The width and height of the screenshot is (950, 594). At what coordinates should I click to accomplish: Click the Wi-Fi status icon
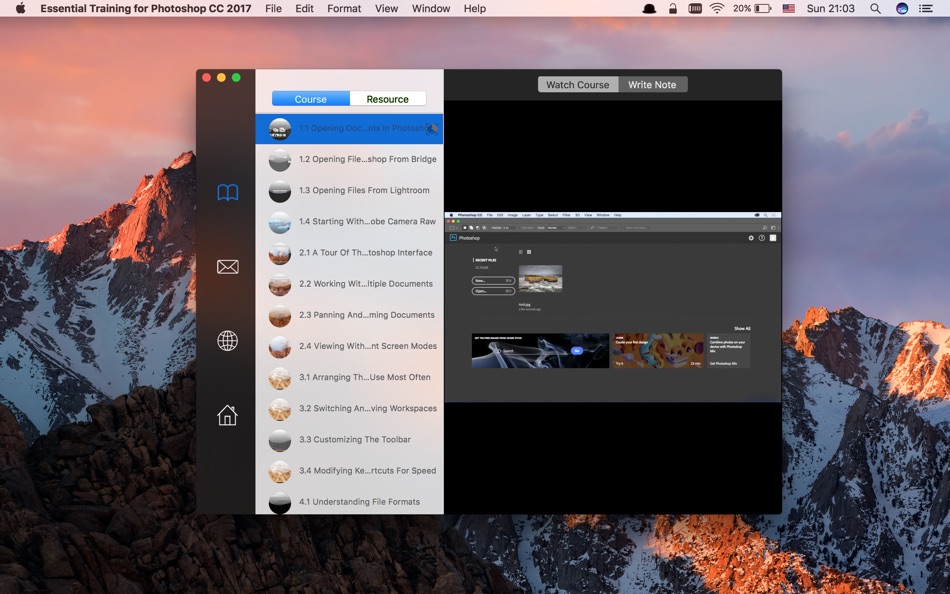point(717,8)
